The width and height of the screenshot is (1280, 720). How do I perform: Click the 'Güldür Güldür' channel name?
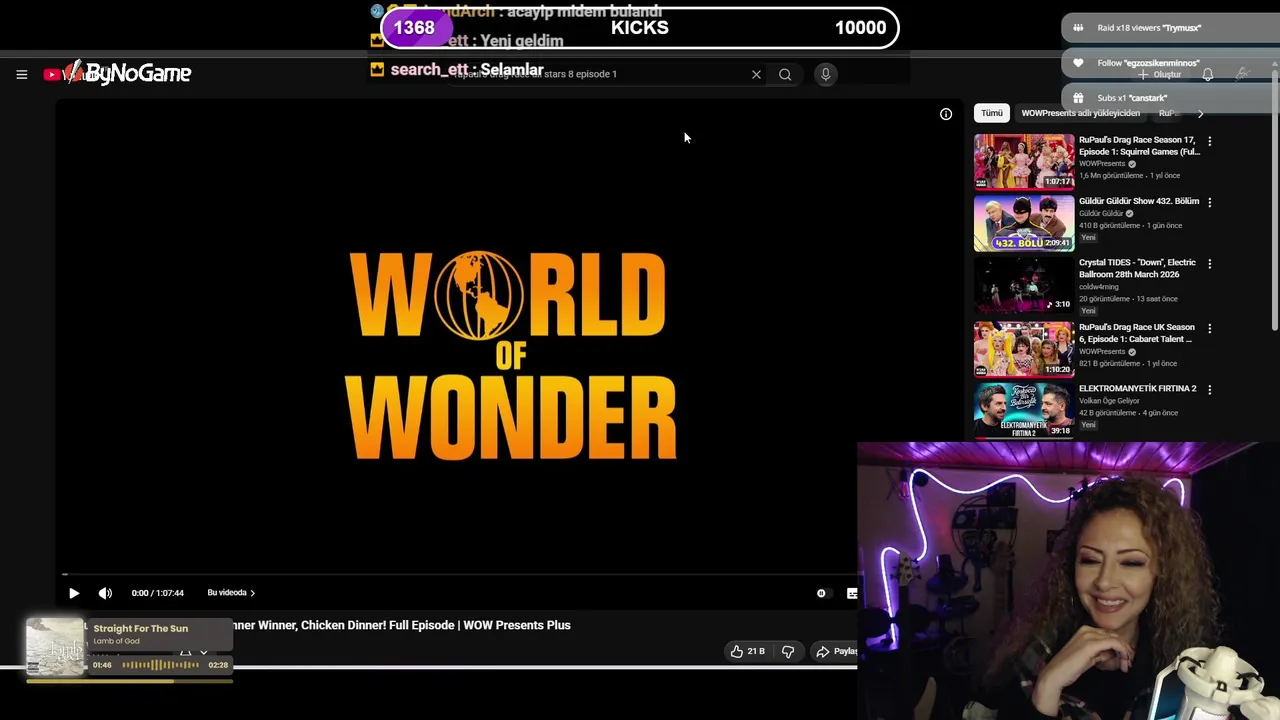1101,213
